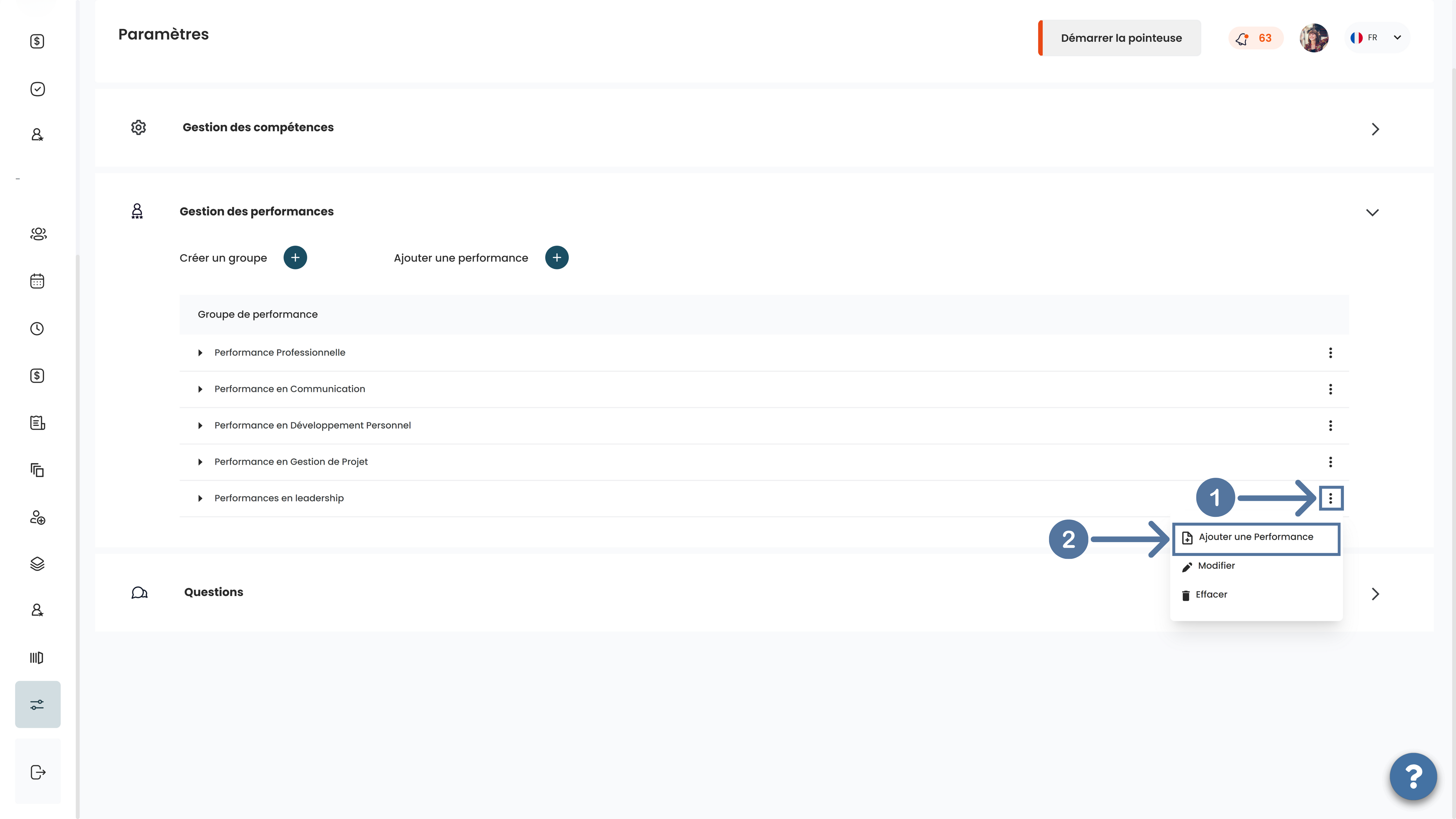Expand Performance en Gestion de Projet row triangle
The height and width of the screenshot is (819, 1456).
click(x=200, y=462)
